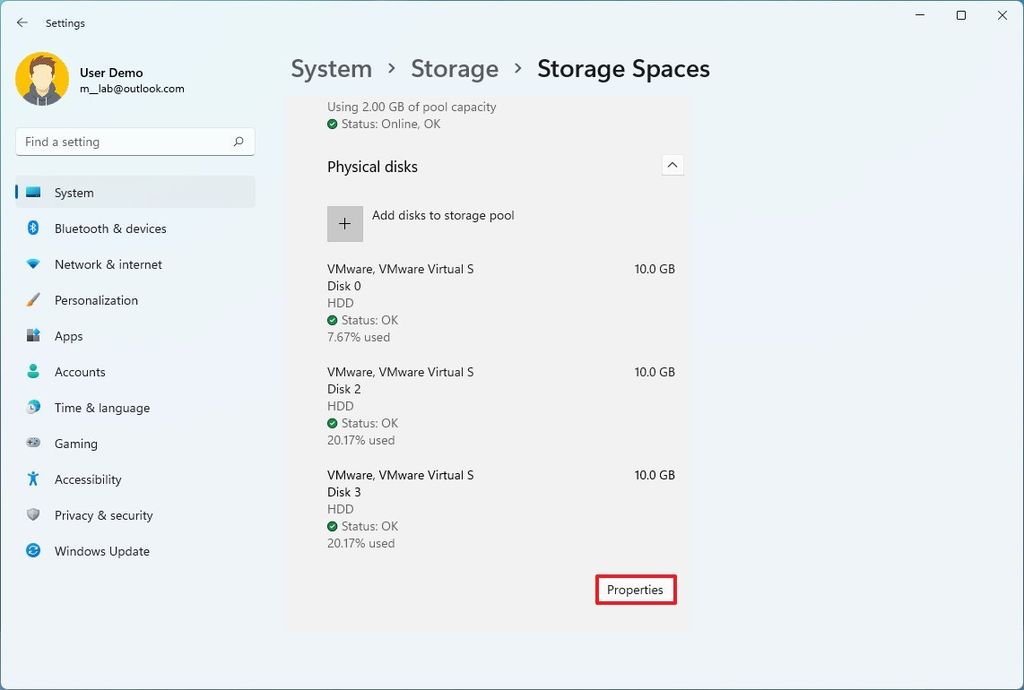The image size is (1024, 690).
Task: Collapse the Physical disks section
Action: coord(672,164)
